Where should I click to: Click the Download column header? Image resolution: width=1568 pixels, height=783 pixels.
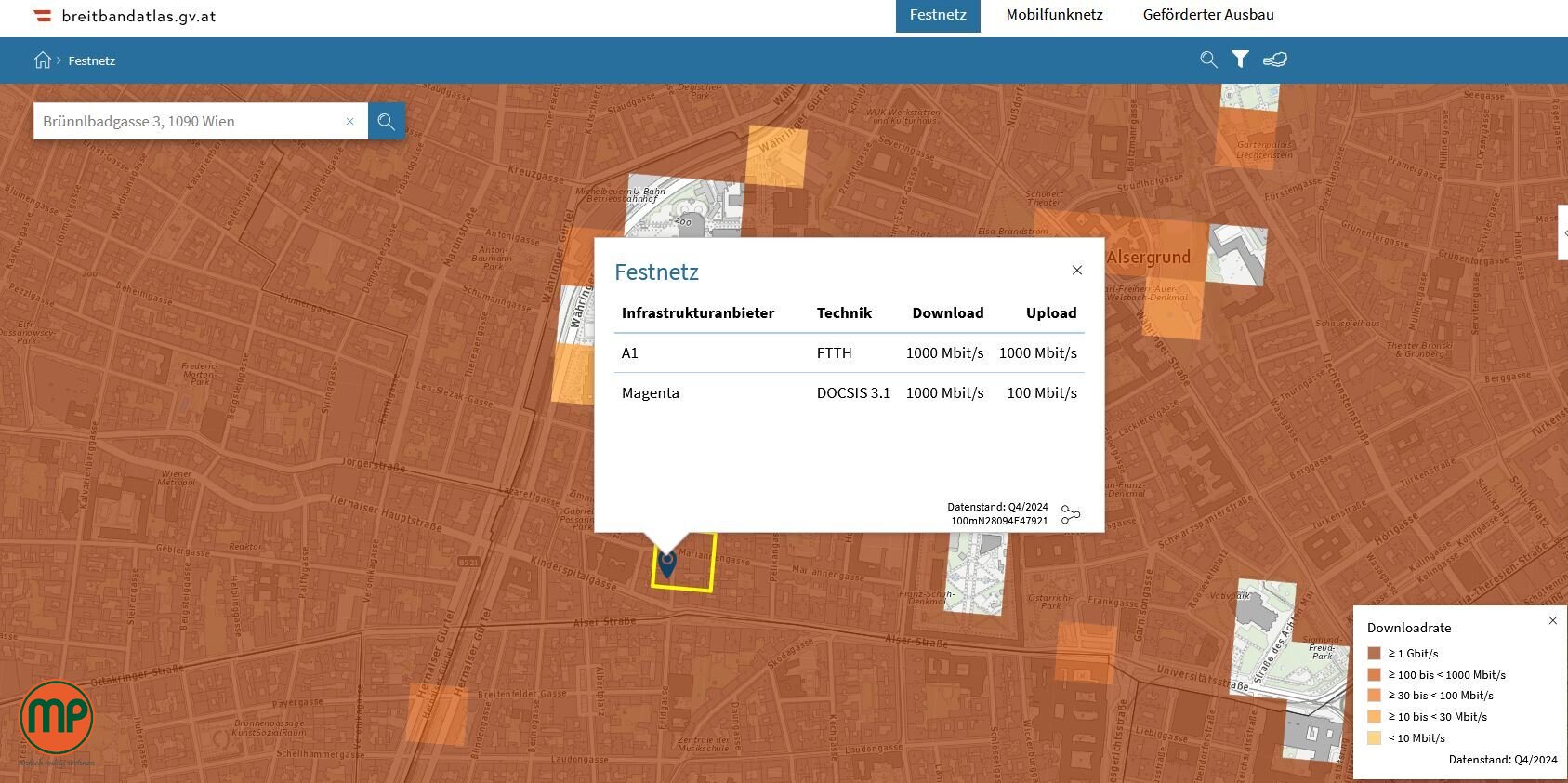[948, 312]
